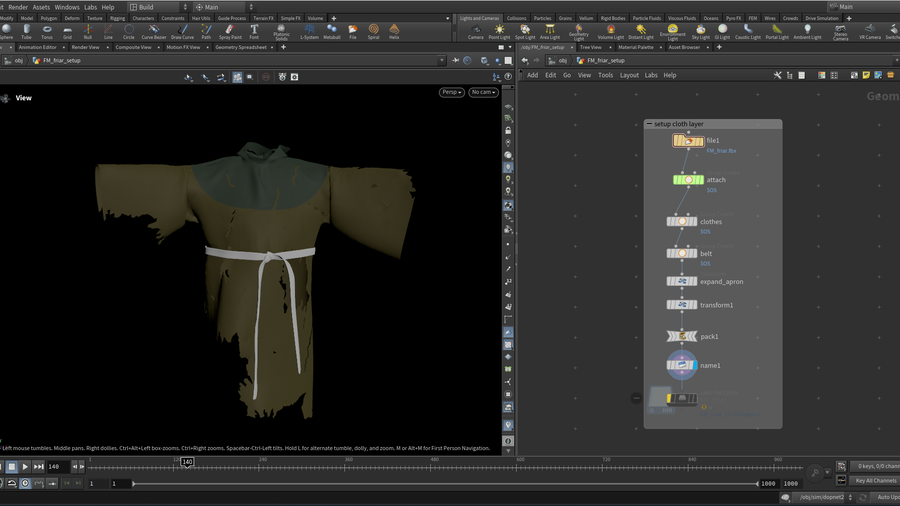Click the Helix shelf tool
Screen dimensions: 900x506
tap(394, 32)
